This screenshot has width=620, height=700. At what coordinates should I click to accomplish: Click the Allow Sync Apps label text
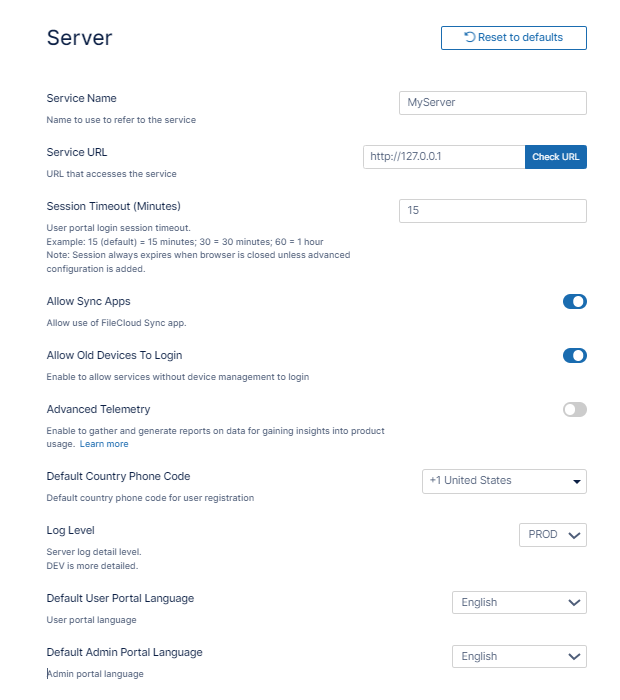click(x=88, y=301)
